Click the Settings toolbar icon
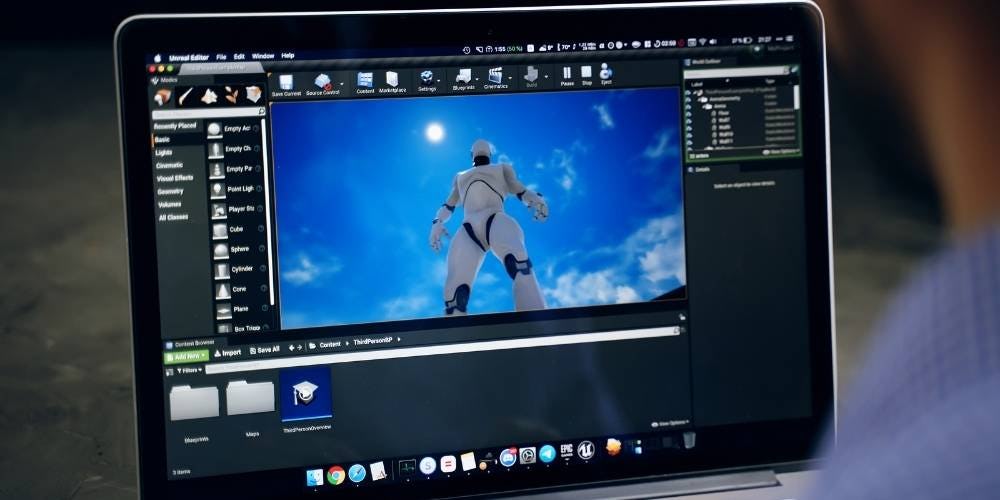Screen dimensions: 1000x500 click(427, 78)
